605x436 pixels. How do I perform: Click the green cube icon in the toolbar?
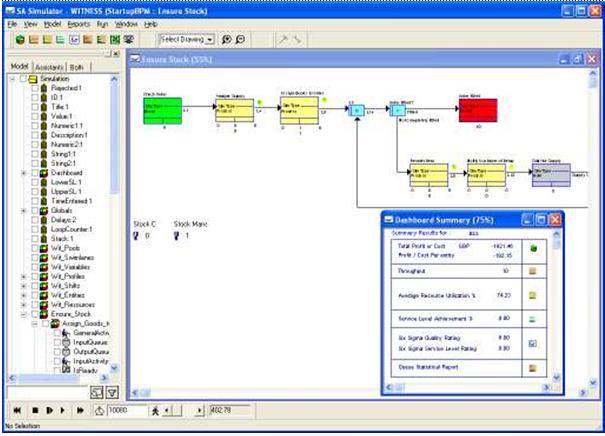[20, 39]
